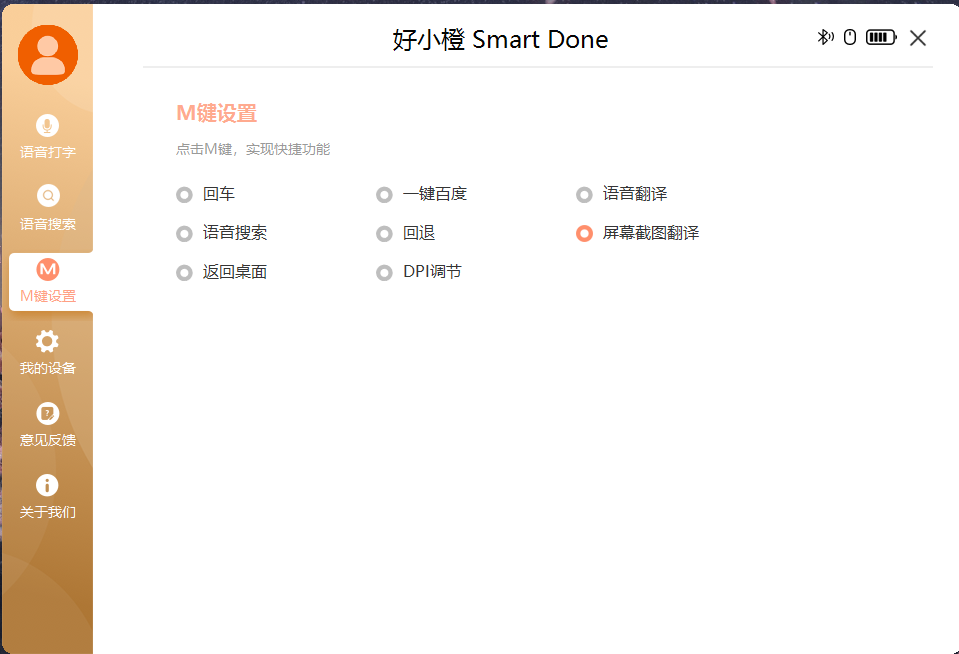Switch to 关于我们 sidebar label
This screenshot has height=654, width=959.
click(48, 512)
